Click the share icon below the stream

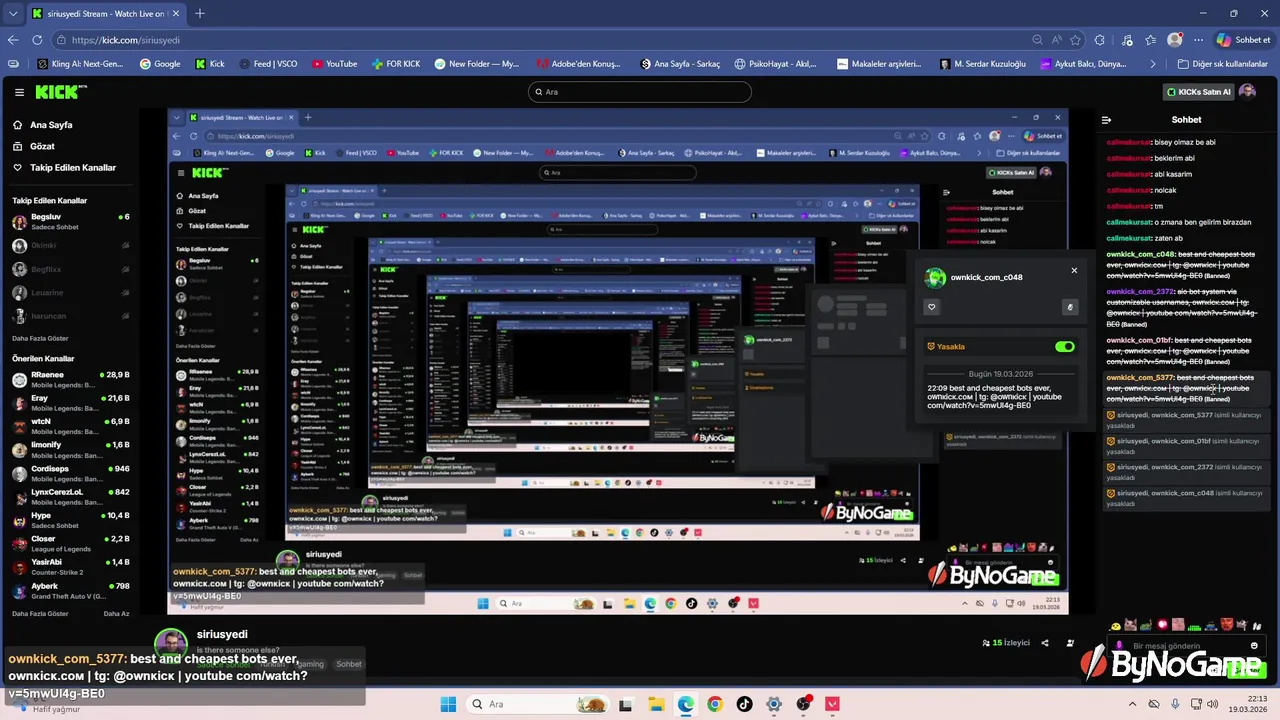1045,643
